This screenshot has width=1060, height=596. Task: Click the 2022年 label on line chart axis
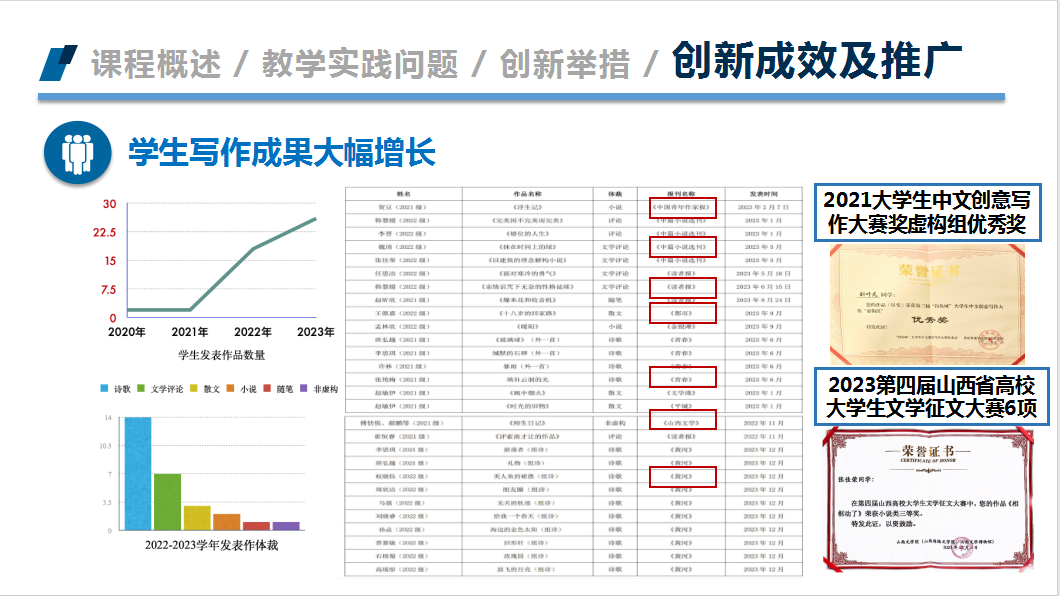252,332
